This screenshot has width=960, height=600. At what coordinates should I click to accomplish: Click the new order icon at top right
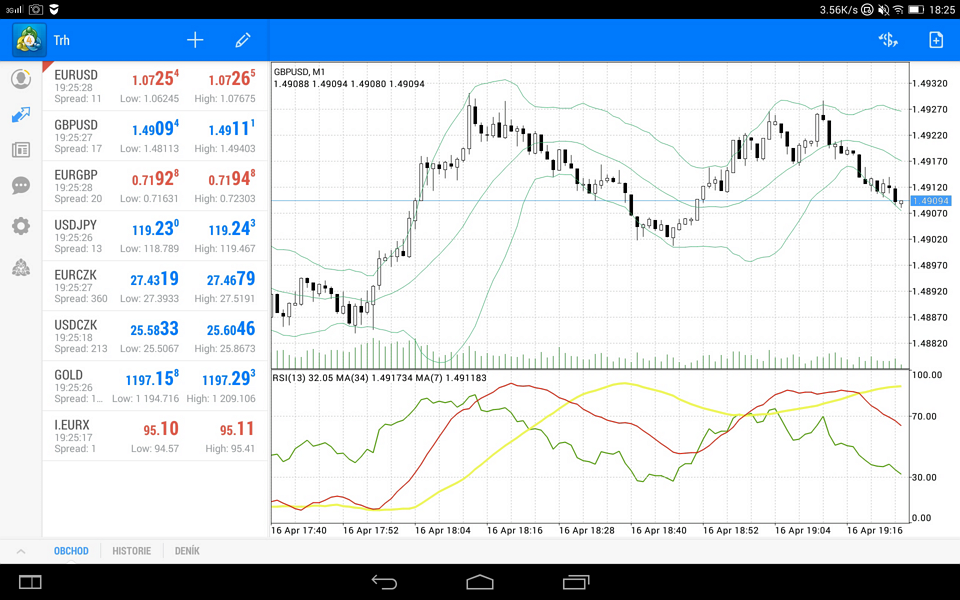[936, 40]
